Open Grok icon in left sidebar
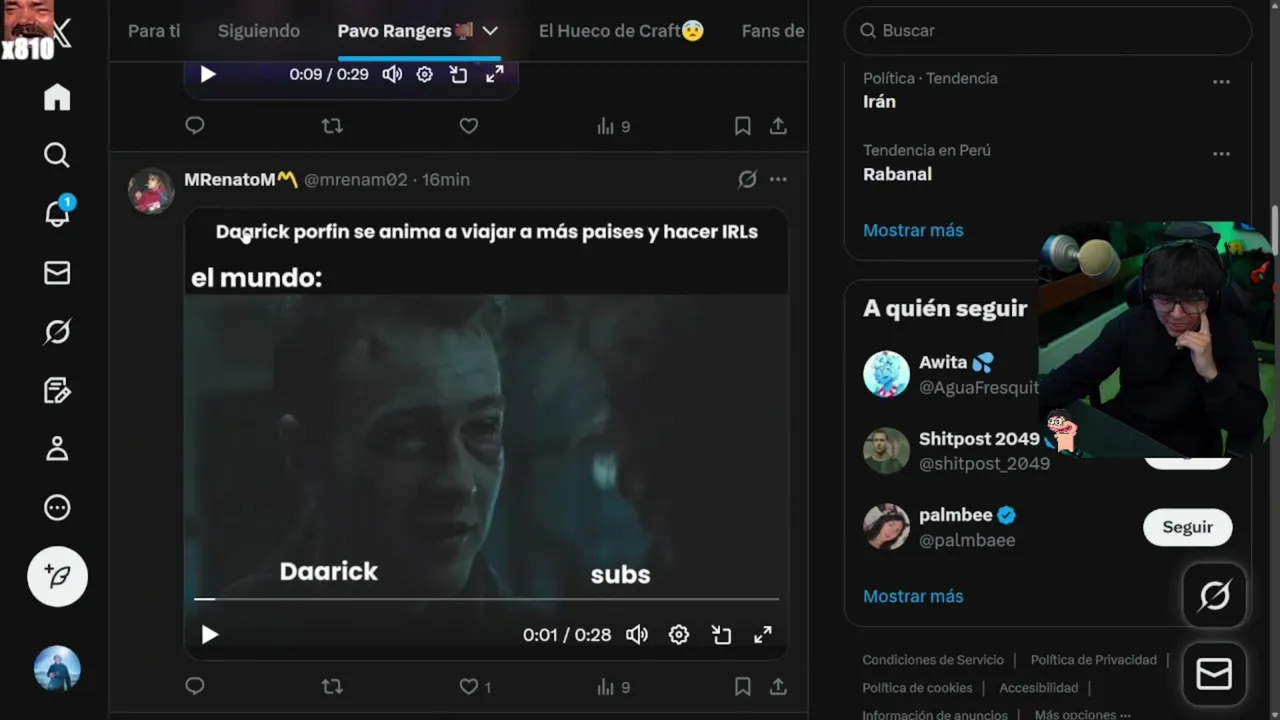This screenshot has height=720, width=1280. coord(57,331)
